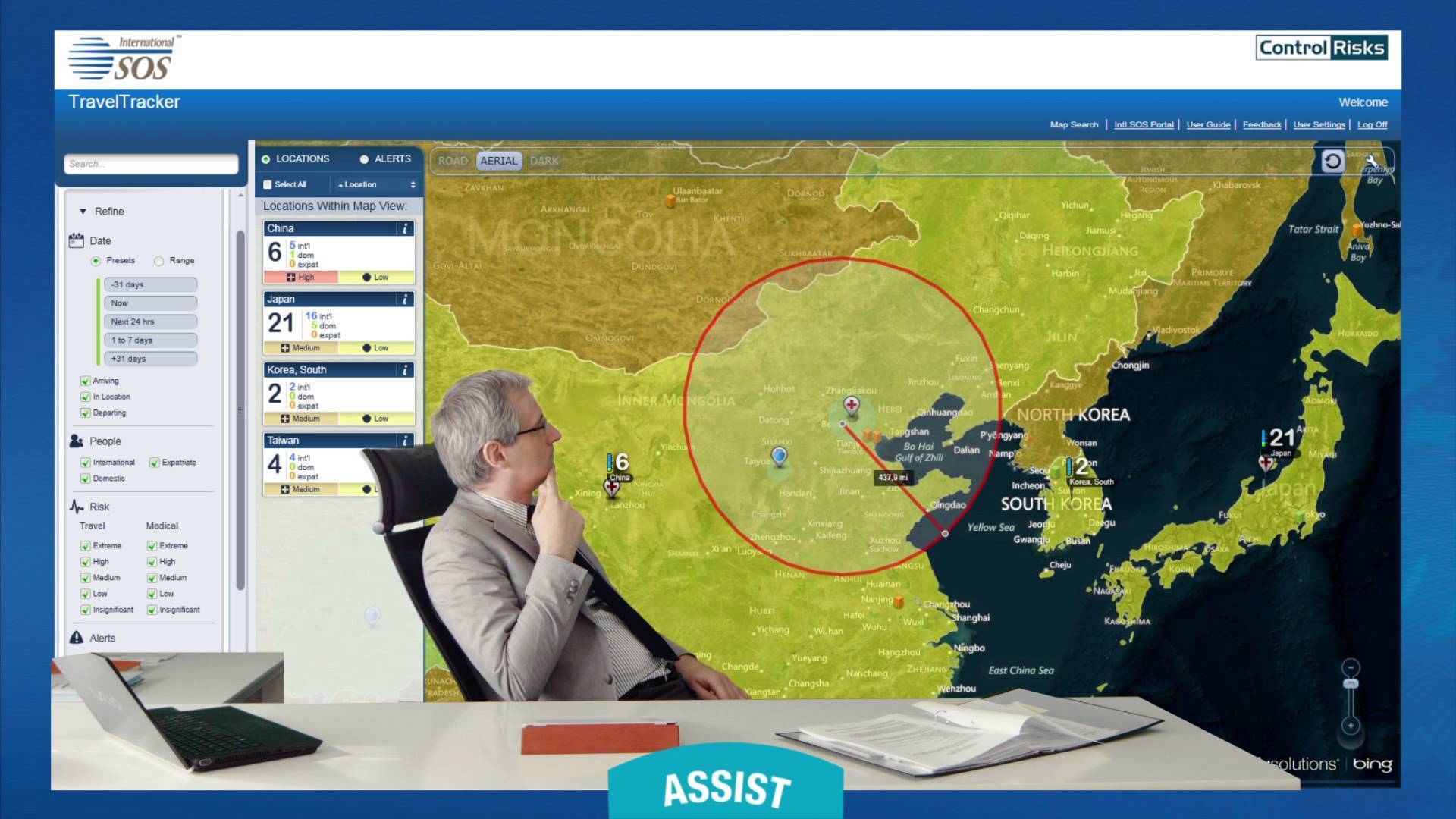The image size is (1456, 819).
Task: Click the Alerts warning triangle icon
Action: click(x=77, y=638)
